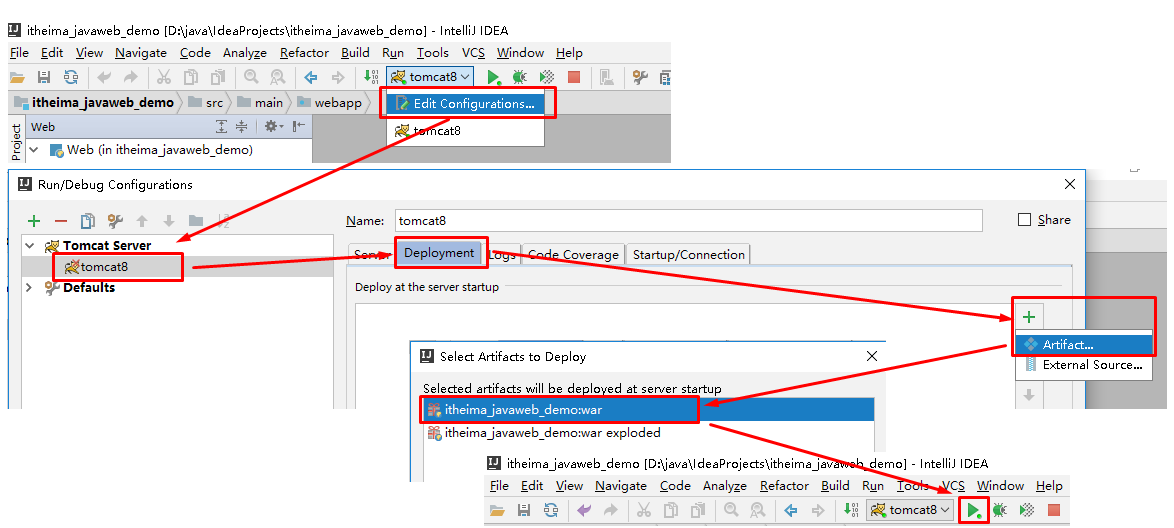Open the tomcat8 run configuration combo in upper IDEA window
The image size is (1174, 528).
point(431,76)
